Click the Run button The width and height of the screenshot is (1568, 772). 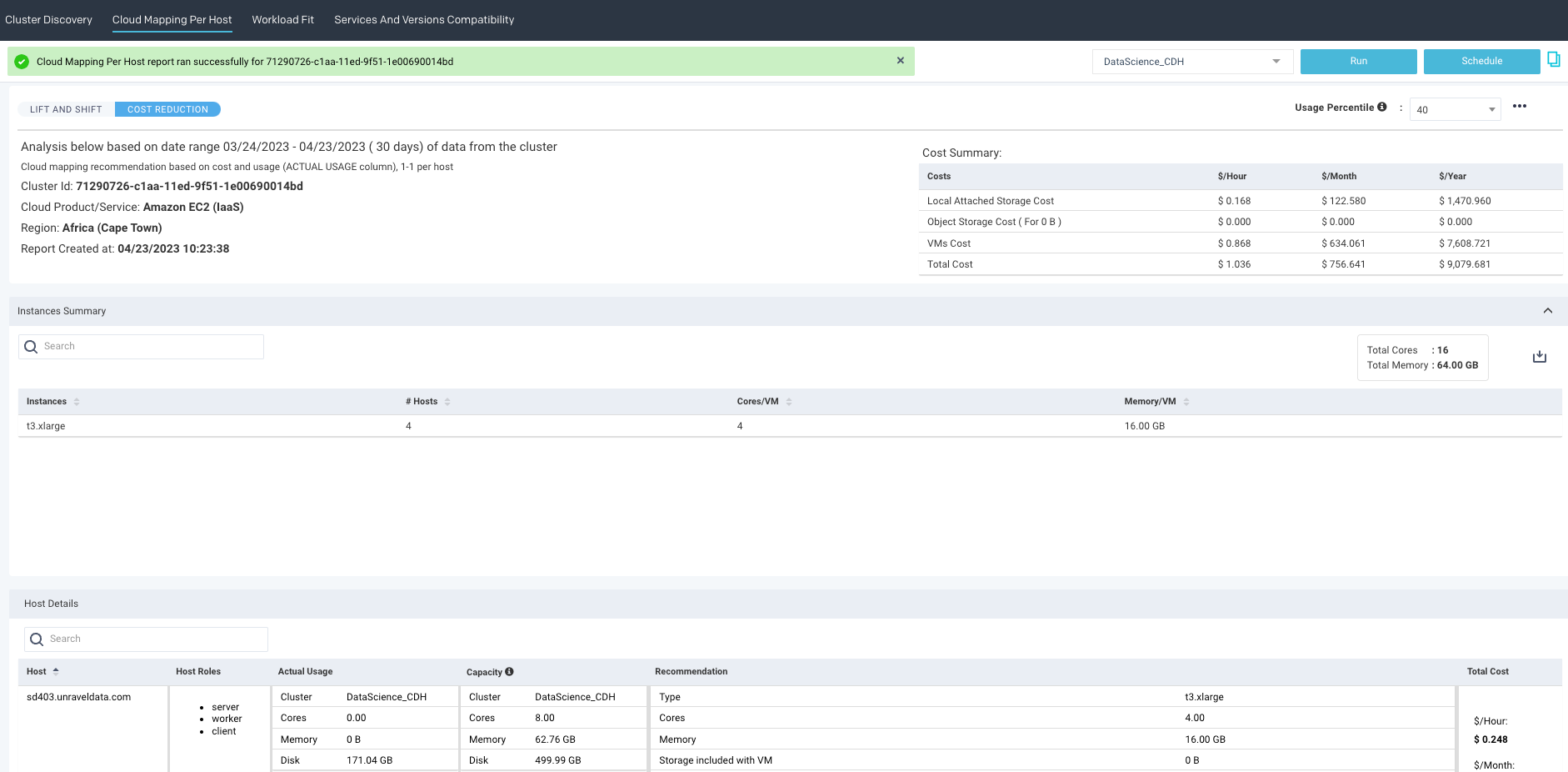[x=1358, y=62]
